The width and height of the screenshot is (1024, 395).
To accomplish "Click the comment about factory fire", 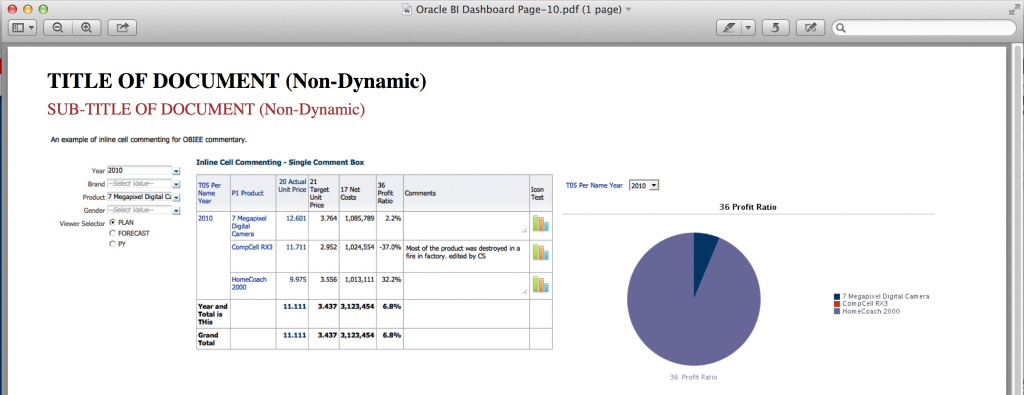I will point(462,252).
